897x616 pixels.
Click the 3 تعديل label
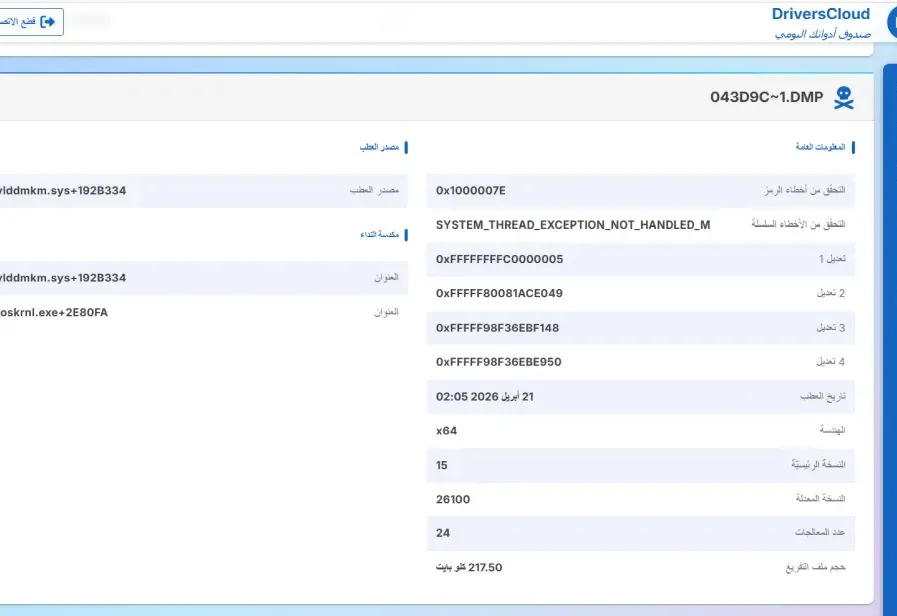pos(831,328)
